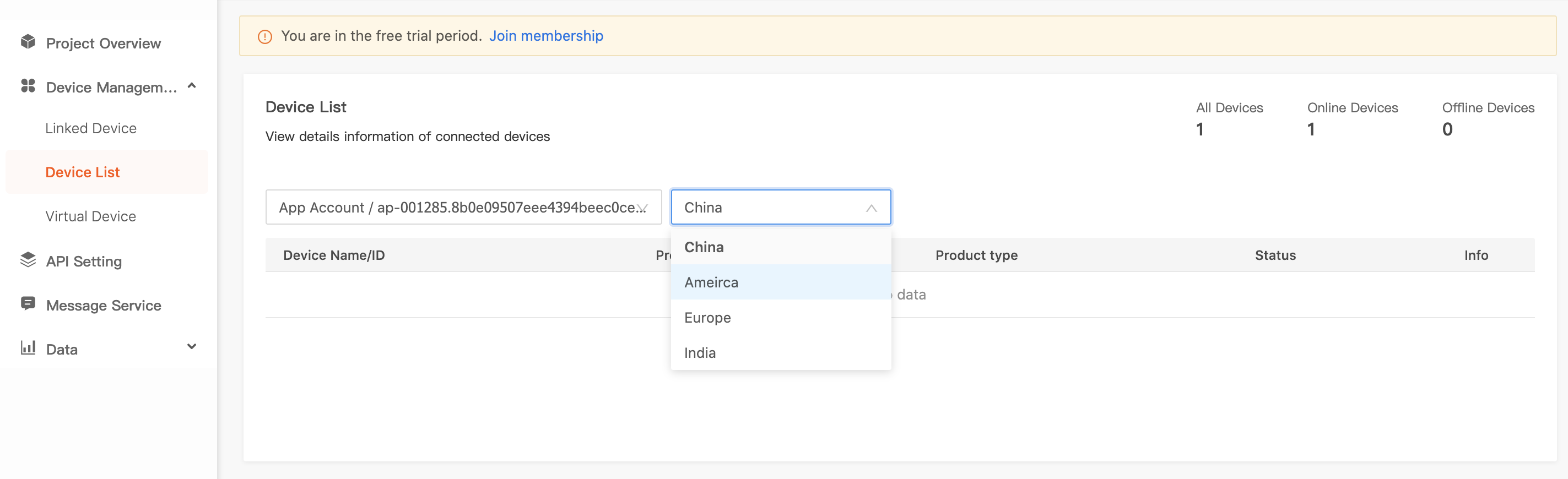Click the Offline Devices count
1568x479 pixels.
click(x=1447, y=129)
